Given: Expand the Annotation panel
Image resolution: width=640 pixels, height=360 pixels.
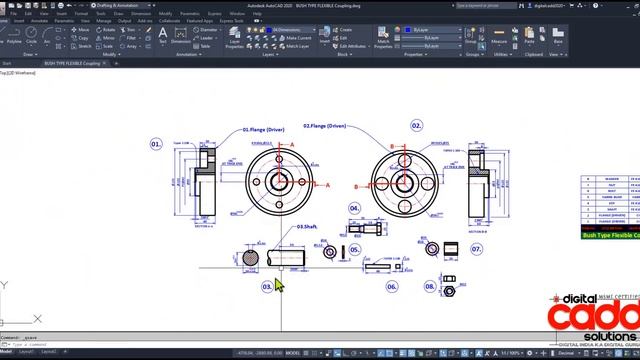Looking at the screenshot, I should 189,54.
